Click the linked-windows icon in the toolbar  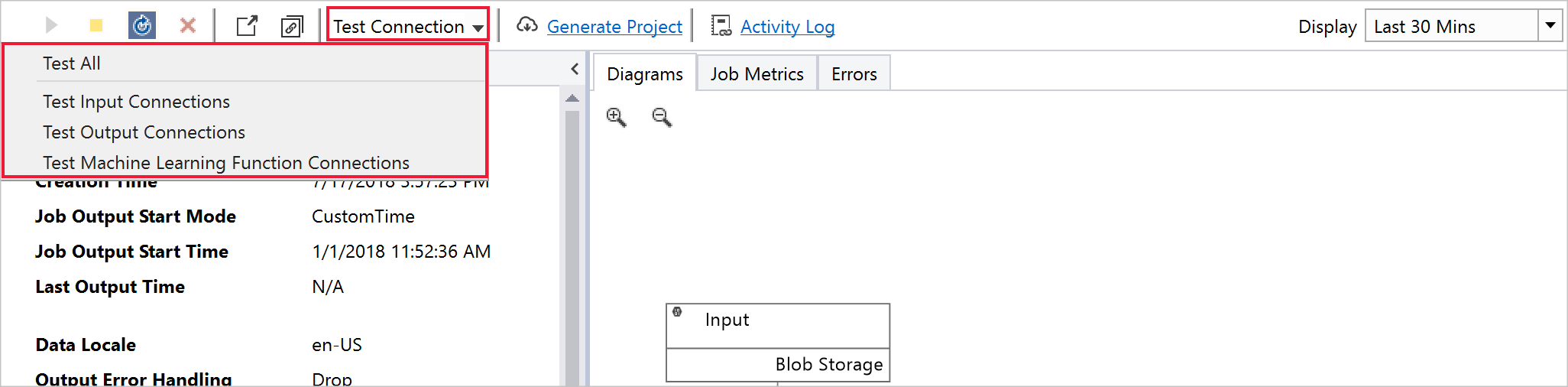[292, 27]
